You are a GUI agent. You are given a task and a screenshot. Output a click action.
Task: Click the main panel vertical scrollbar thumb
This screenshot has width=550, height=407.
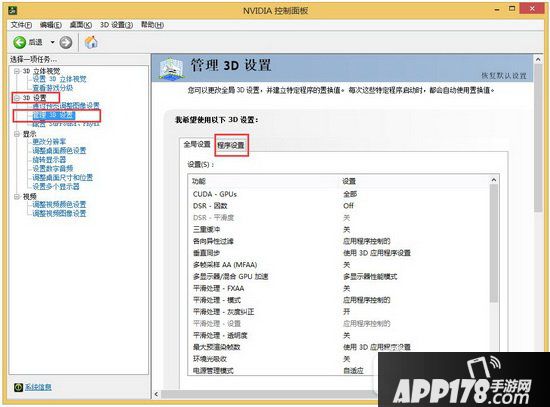tap(538, 138)
